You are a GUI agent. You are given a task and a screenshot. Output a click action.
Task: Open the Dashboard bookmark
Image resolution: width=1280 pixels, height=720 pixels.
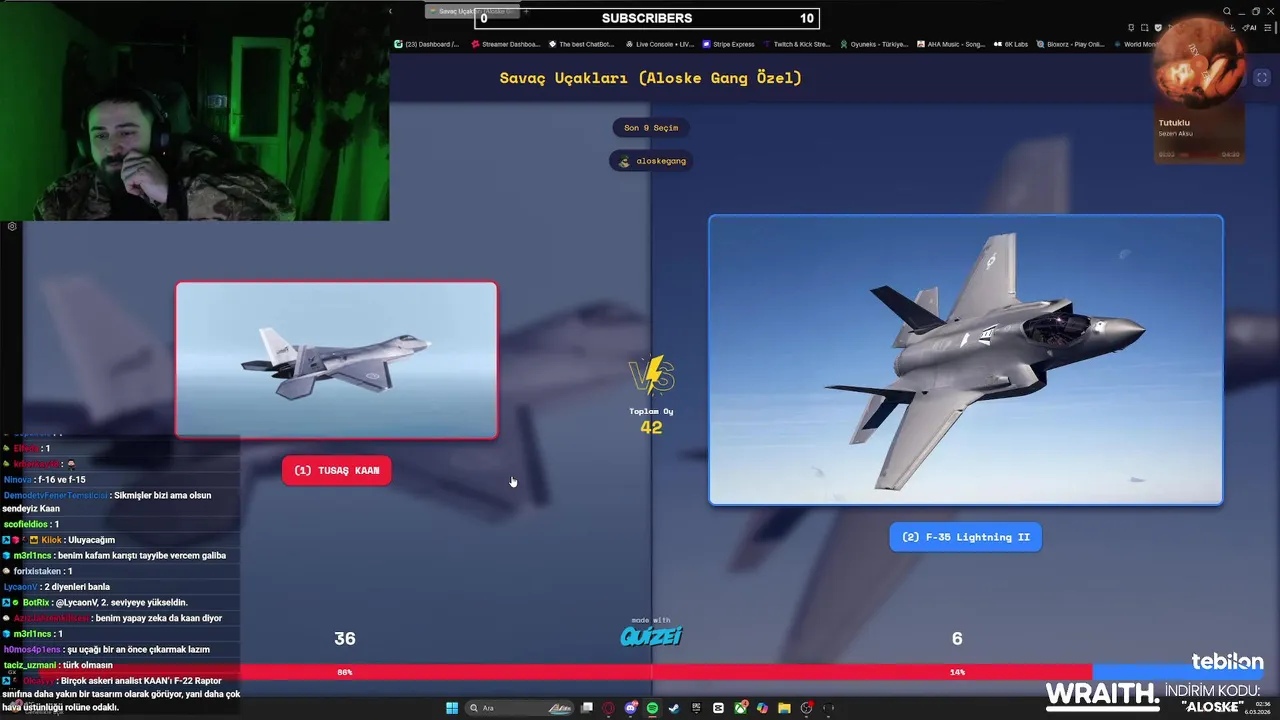(x=427, y=44)
